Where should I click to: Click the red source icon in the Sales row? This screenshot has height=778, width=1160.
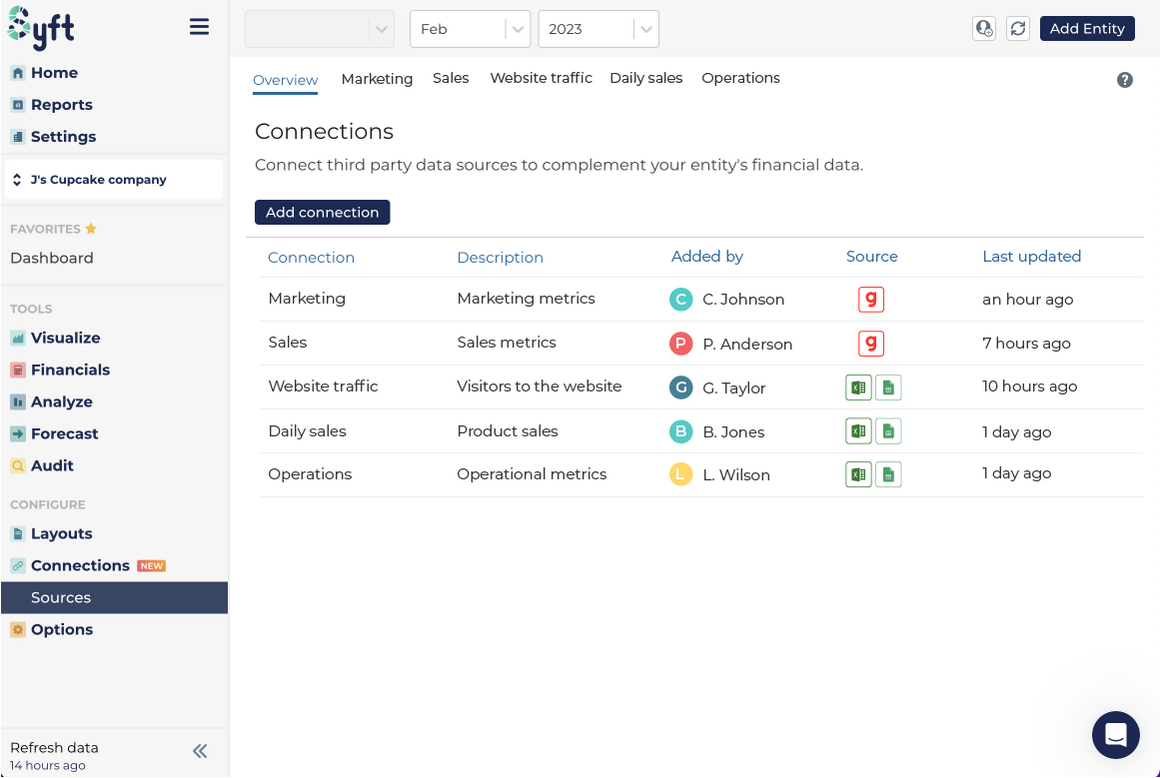[871, 343]
